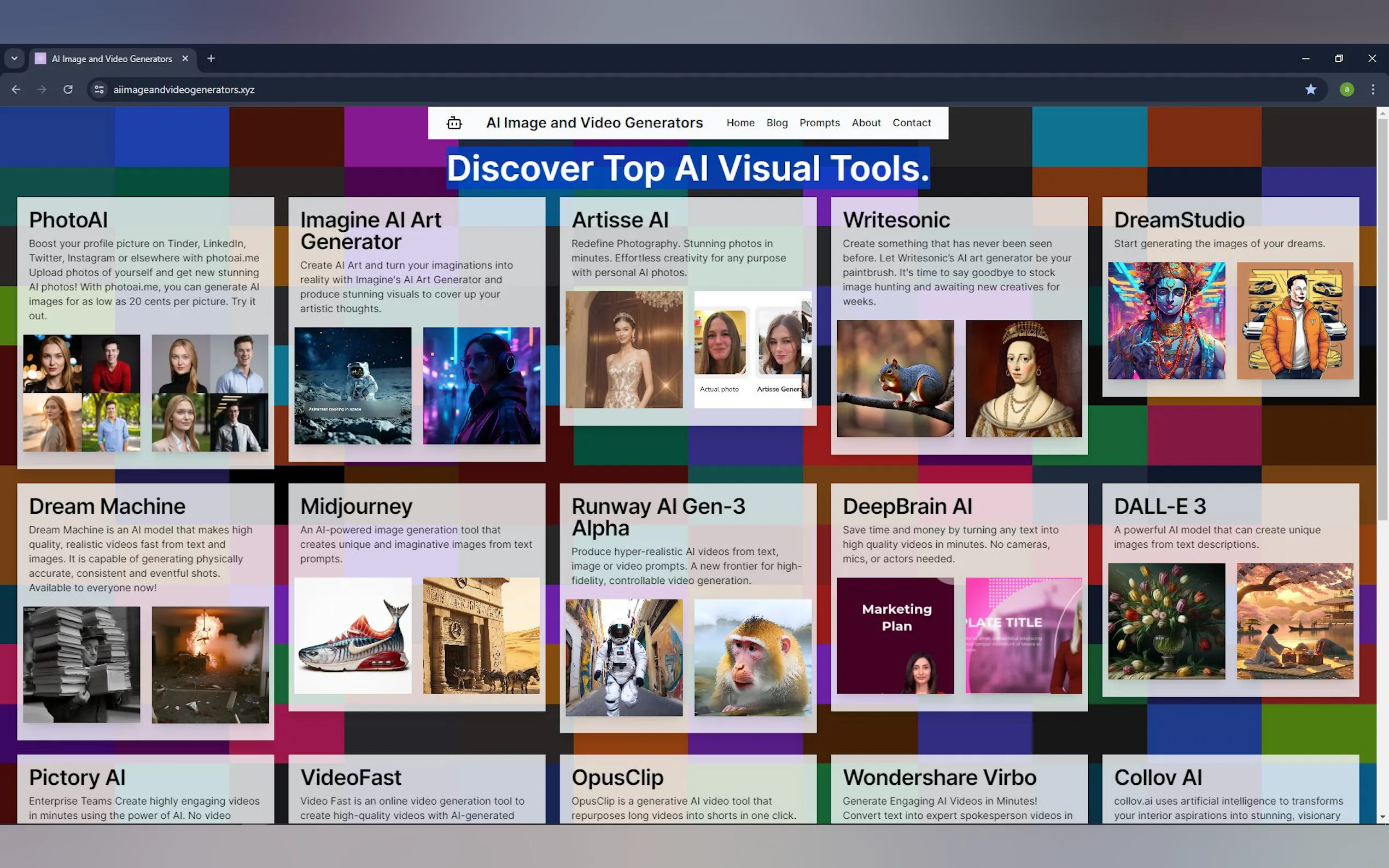This screenshot has width=1389, height=868.
Task: Open the Chrome three-dot menu
Action: [x=1373, y=90]
